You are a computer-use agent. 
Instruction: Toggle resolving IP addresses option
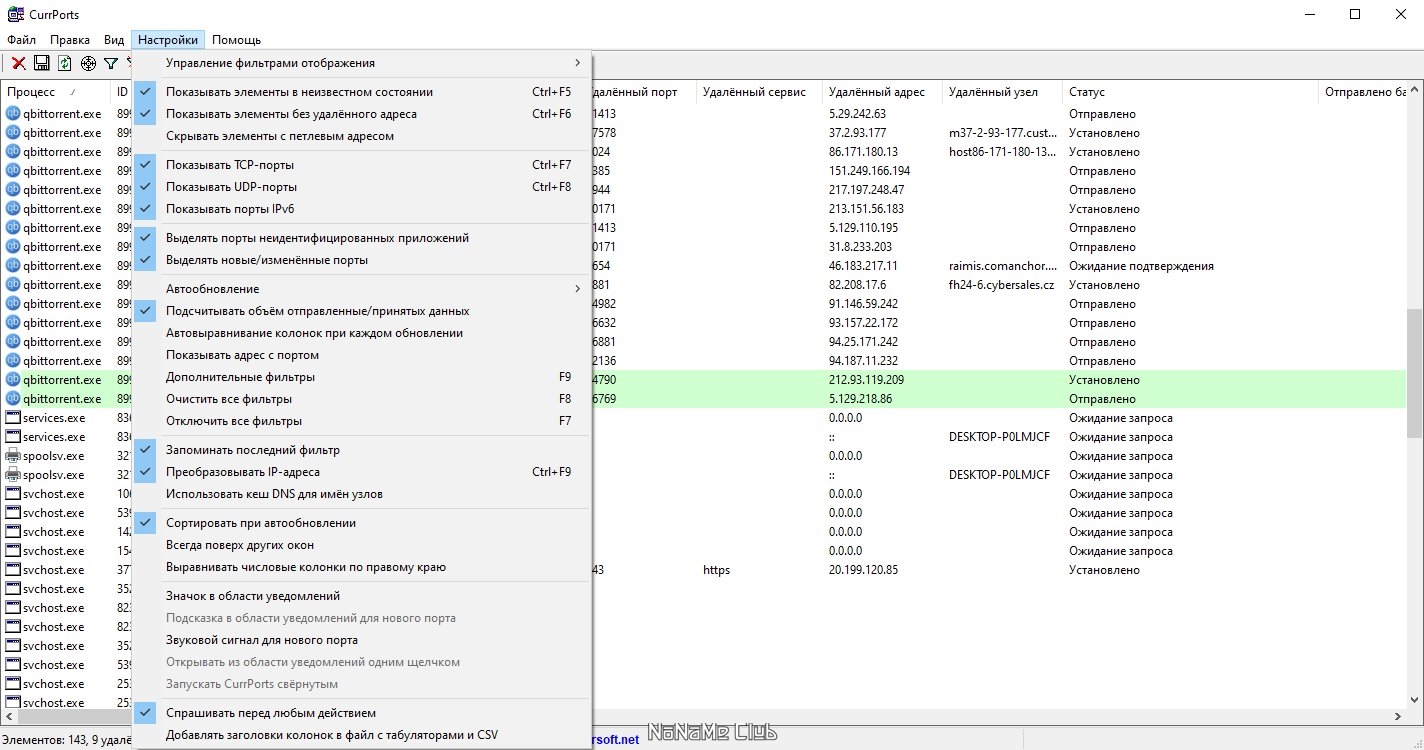coord(362,472)
